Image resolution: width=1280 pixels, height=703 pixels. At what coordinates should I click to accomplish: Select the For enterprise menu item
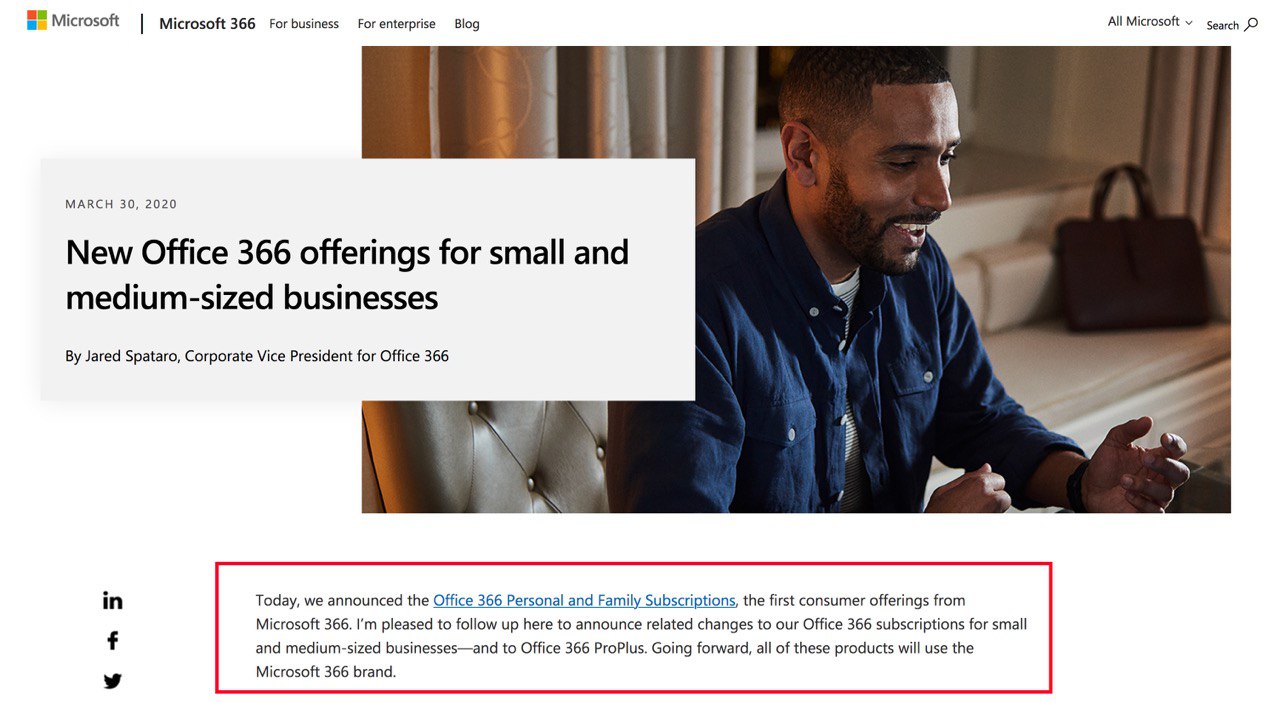coord(396,24)
